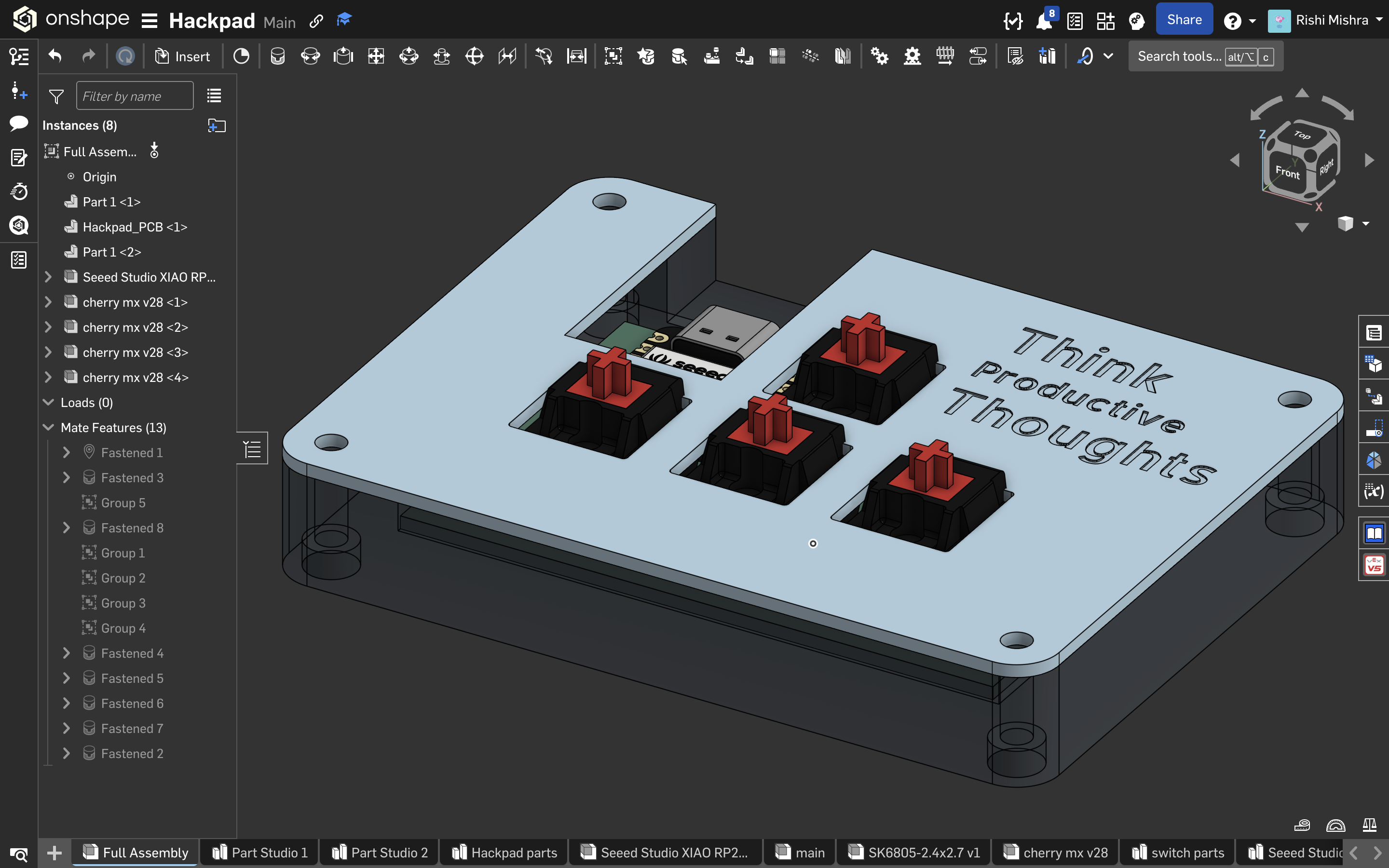The width and height of the screenshot is (1389, 868).
Task: Add a new tab with plus button
Action: point(54,853)
